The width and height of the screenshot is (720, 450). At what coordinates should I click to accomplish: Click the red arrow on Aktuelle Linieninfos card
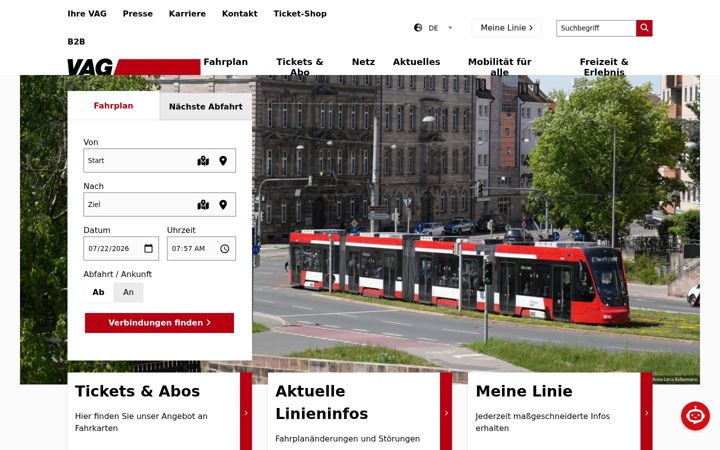446,411
